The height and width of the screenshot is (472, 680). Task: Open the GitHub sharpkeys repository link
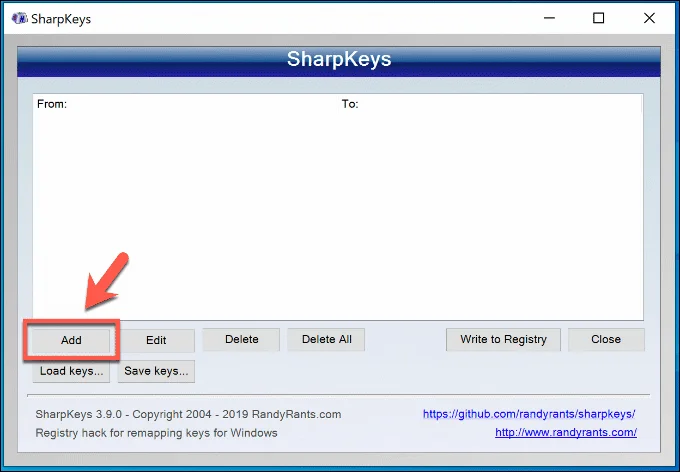529,414
